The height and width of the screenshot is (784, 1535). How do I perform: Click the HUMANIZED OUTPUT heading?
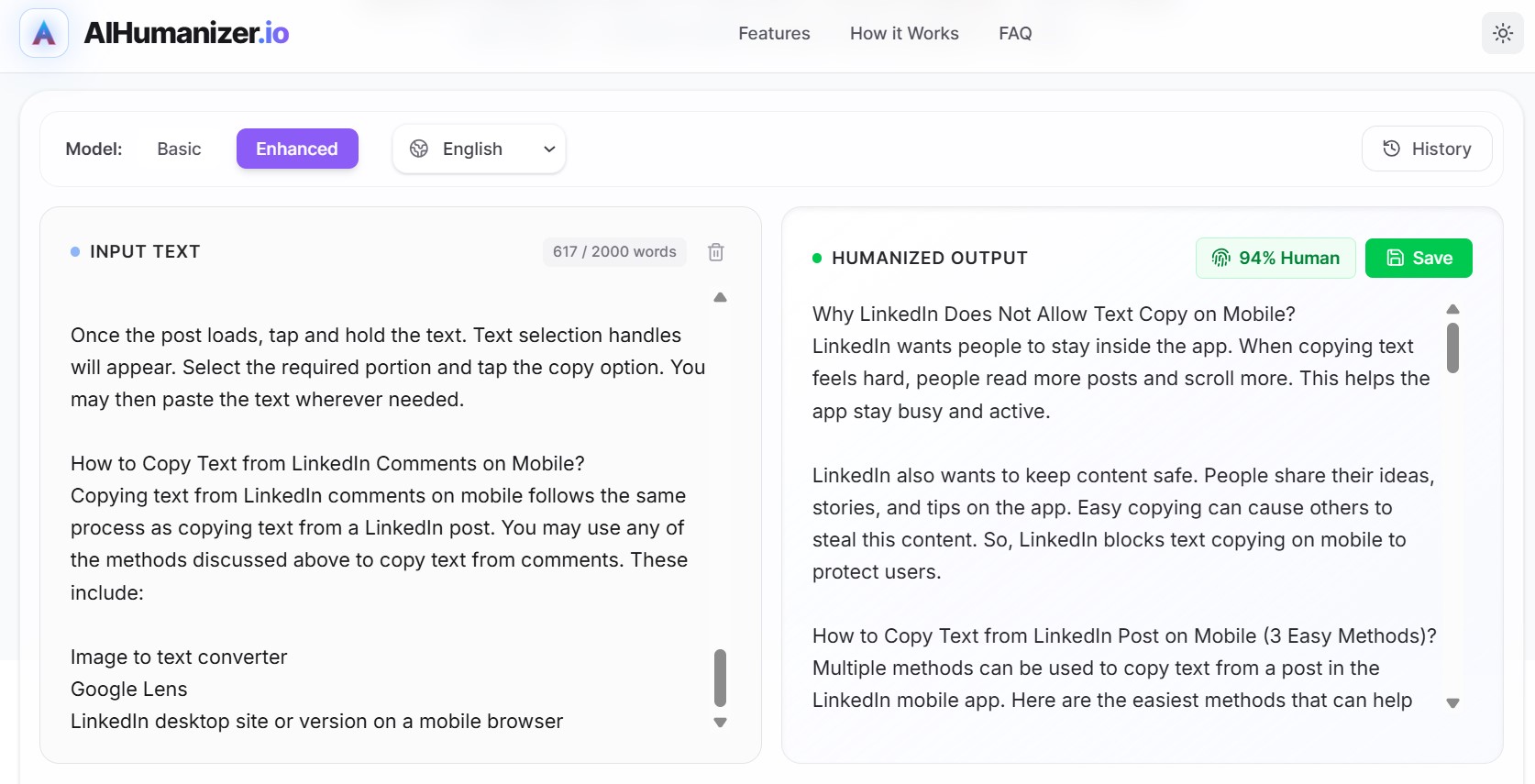929,258
